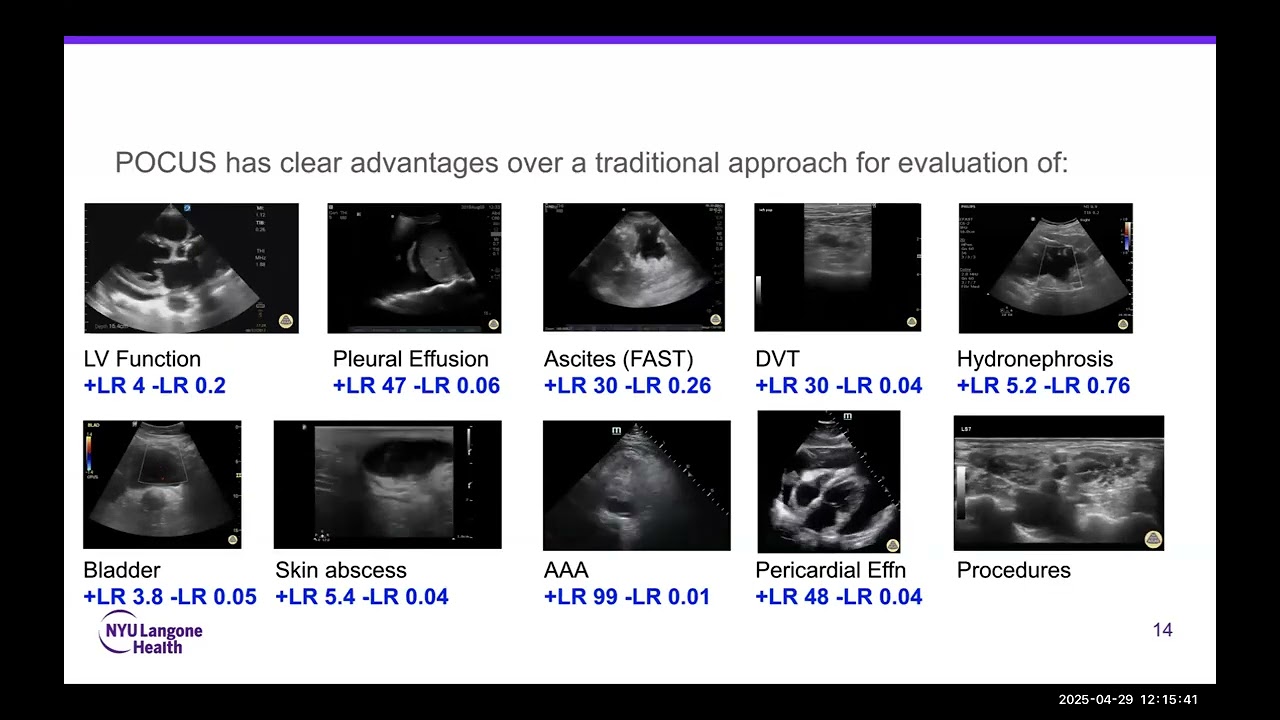Click the 'AAA' label

pyautogui.click(x=566, y=570)
